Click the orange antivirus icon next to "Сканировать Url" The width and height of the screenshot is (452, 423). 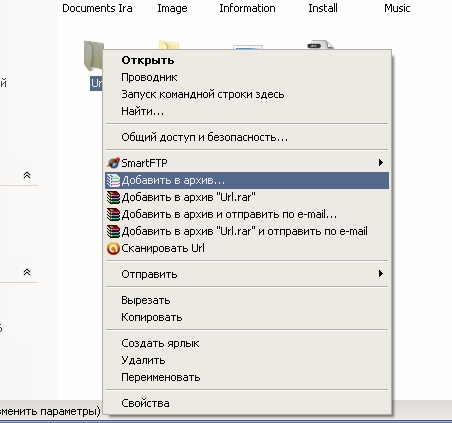(113, 249)
